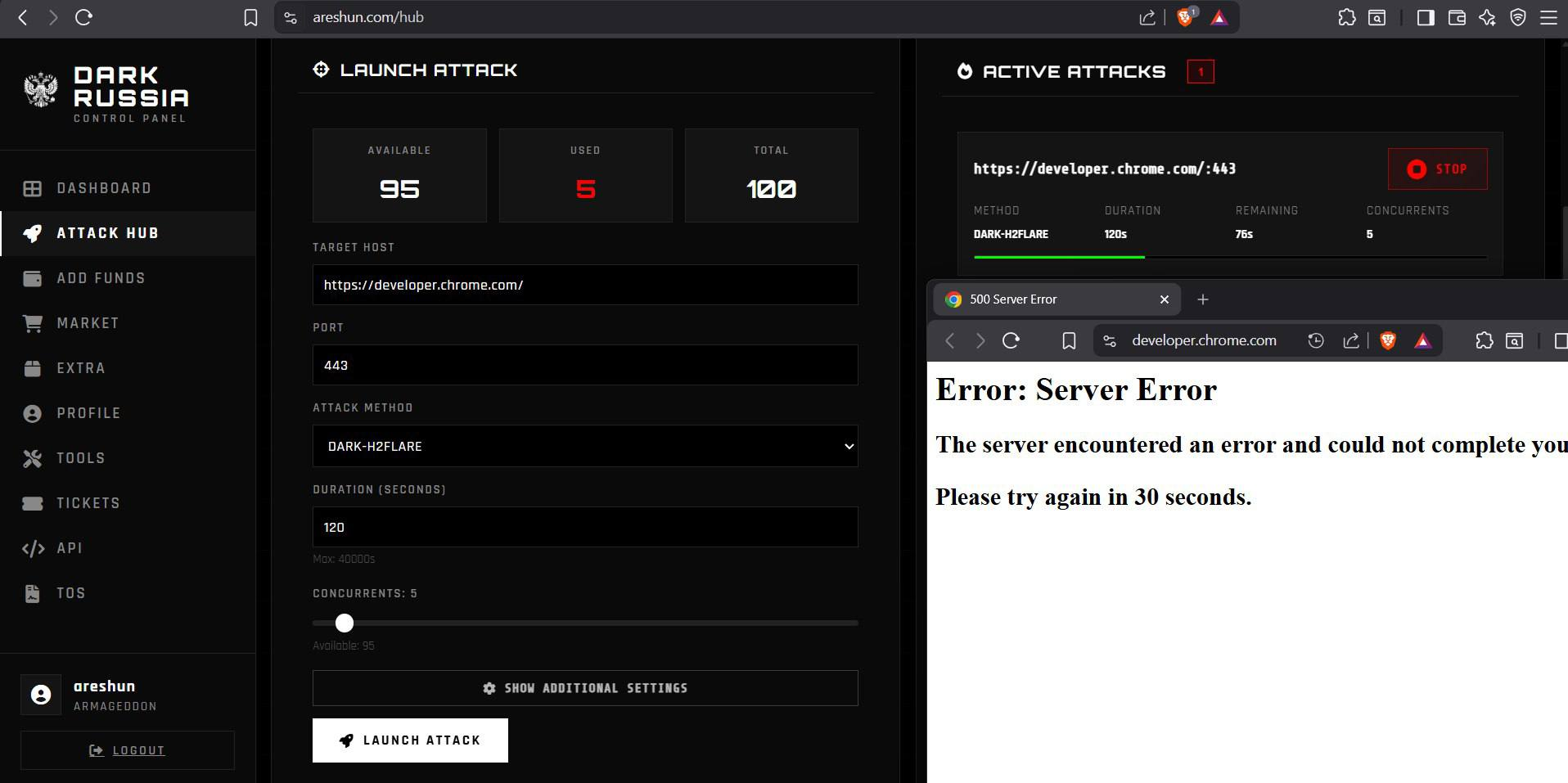Click the Attack Hub rocket icon

[33, 234]
